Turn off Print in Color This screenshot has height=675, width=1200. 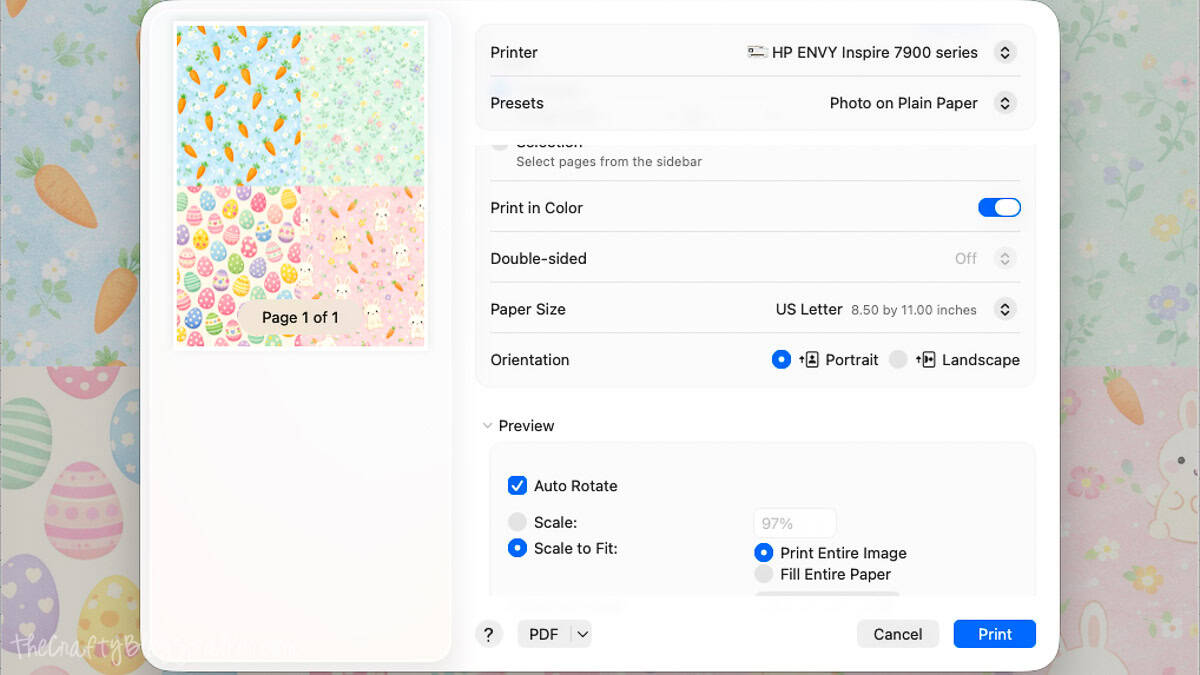coord(999,207)
